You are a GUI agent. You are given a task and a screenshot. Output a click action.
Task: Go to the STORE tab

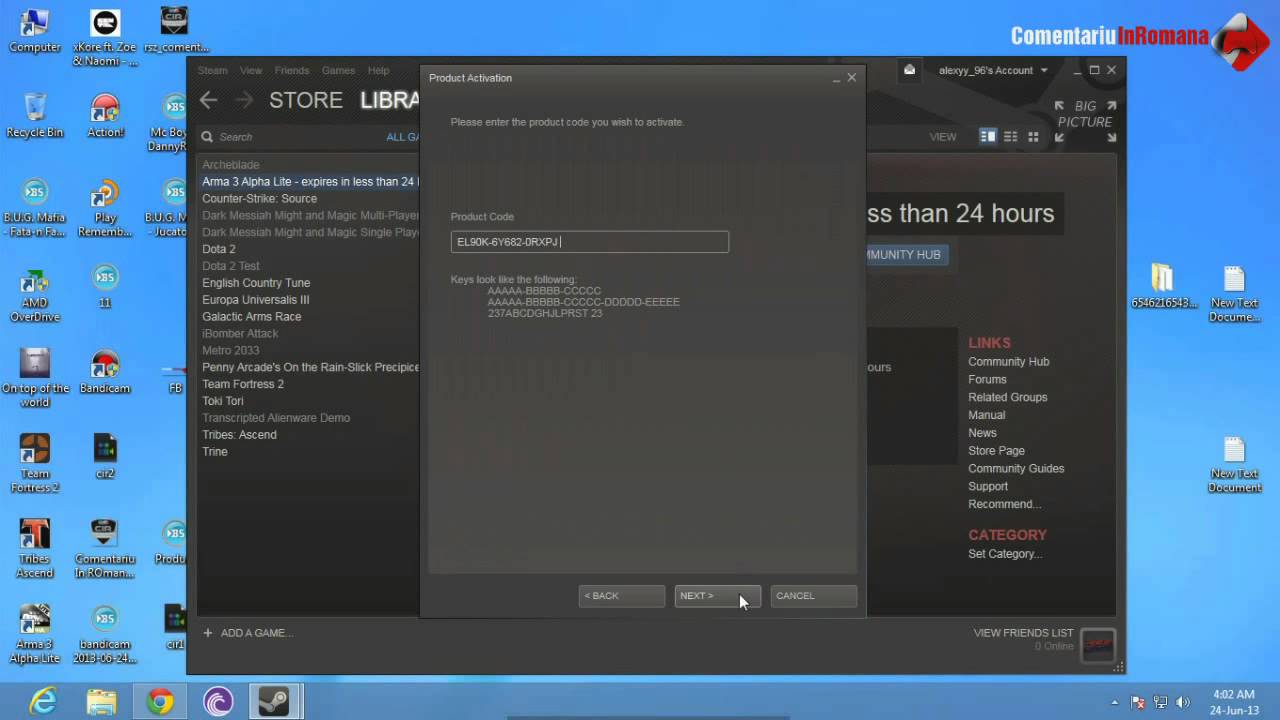pyautogui.click(x=306, y=100)
